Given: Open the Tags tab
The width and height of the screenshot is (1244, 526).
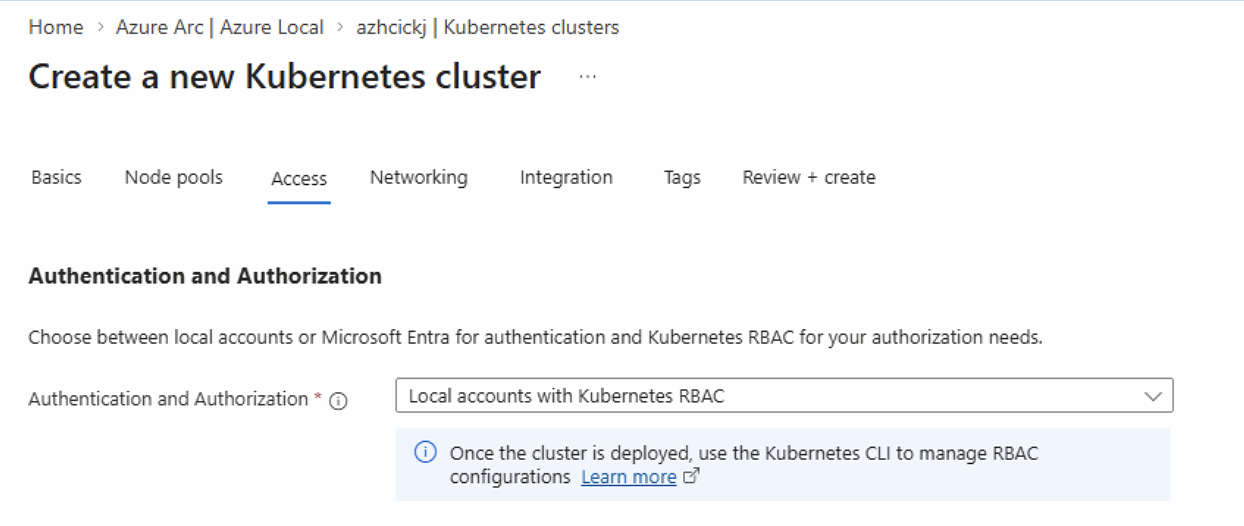Looking at the screenshot, I should [682, 177].
